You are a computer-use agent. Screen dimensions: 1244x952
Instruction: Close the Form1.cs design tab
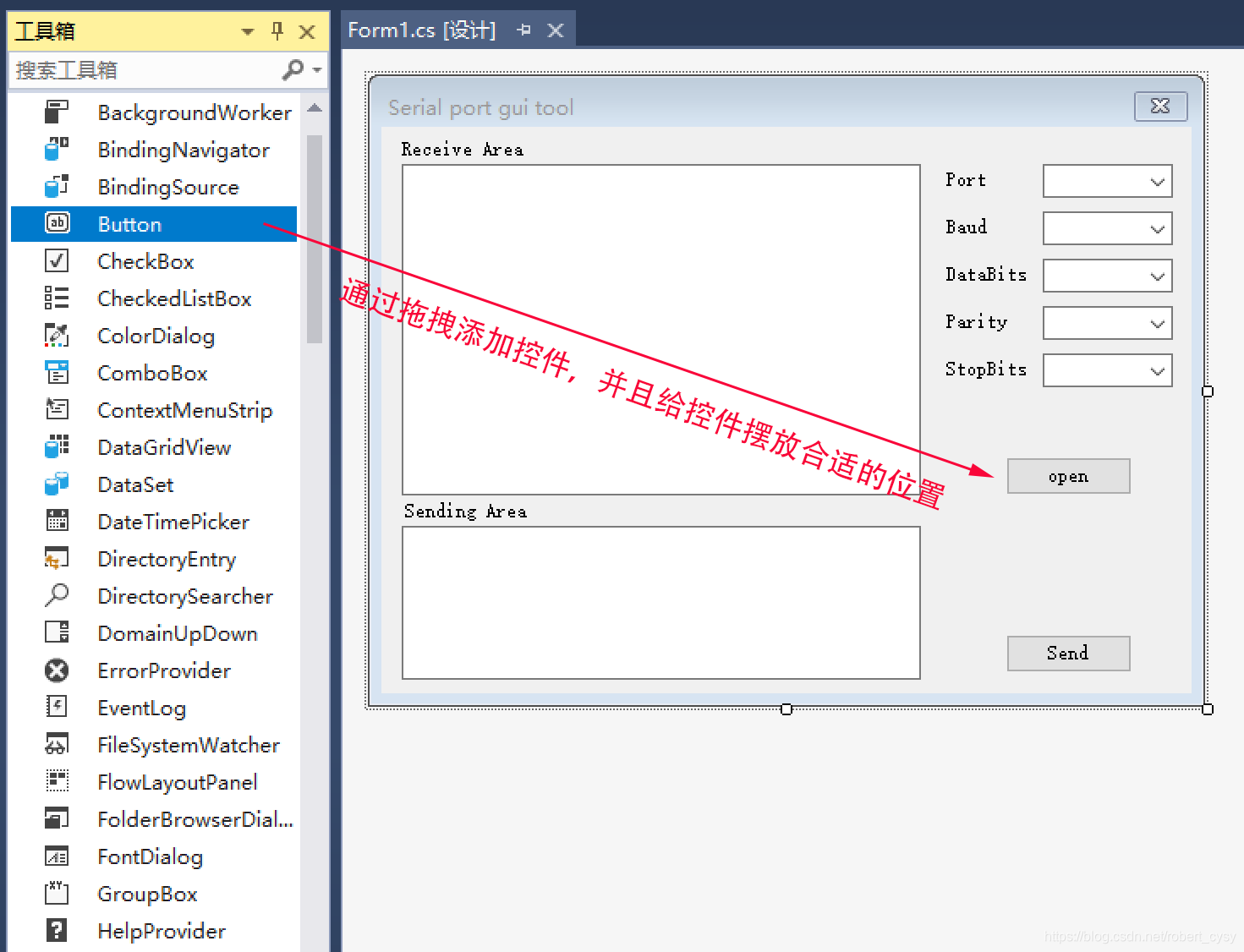point(556,30)
